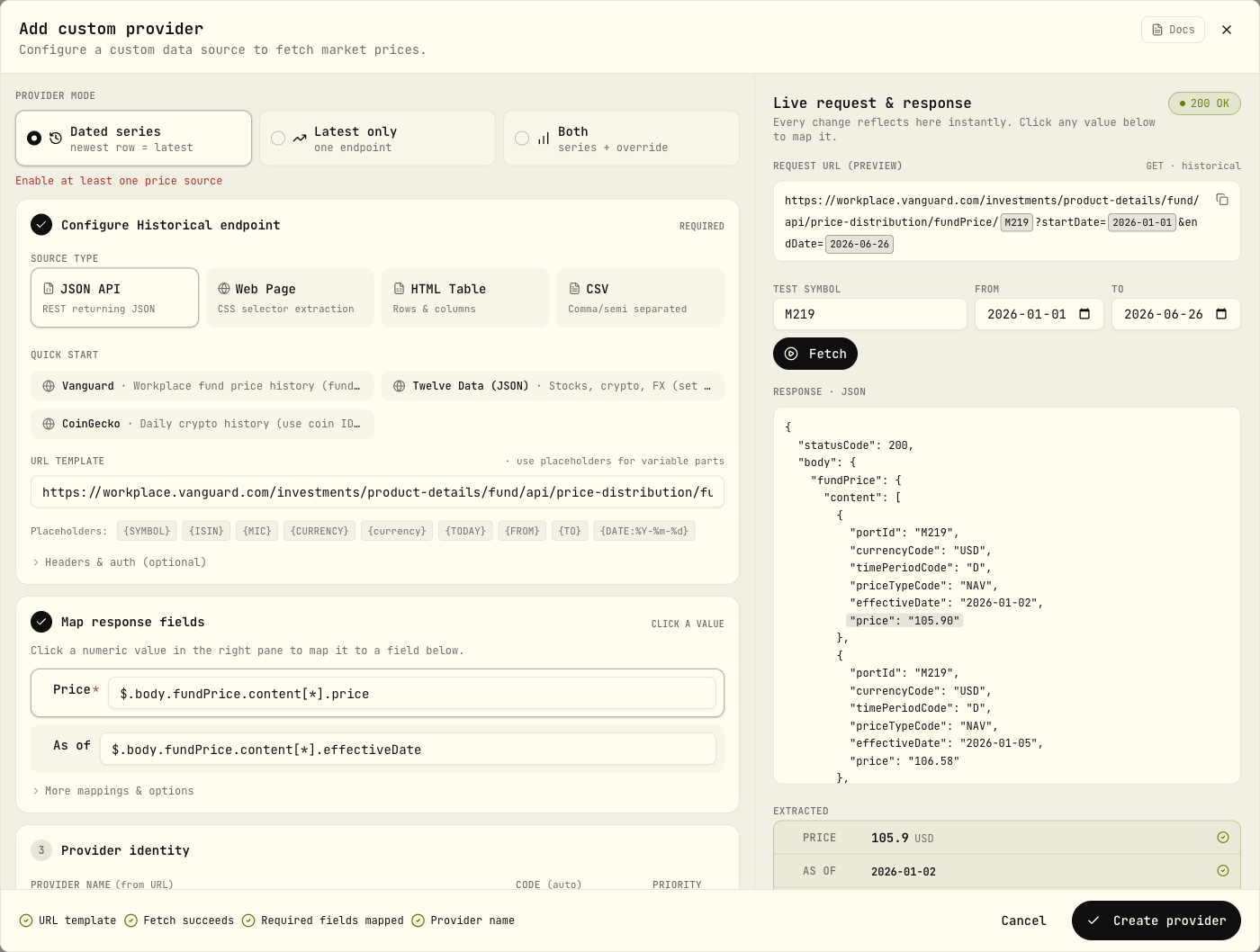Click the "price": "106.58" response value
The width and height of the screenshot is (1260, 952).
pyautogui.click(x=904, y=760)
